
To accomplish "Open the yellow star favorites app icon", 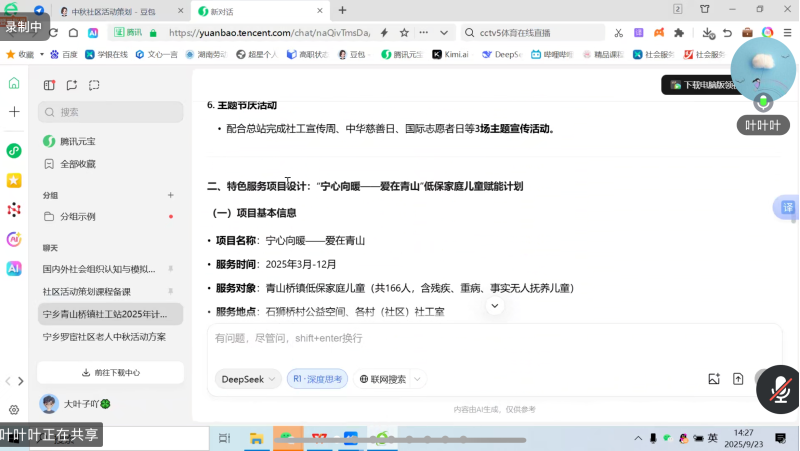I will (14, 181).
